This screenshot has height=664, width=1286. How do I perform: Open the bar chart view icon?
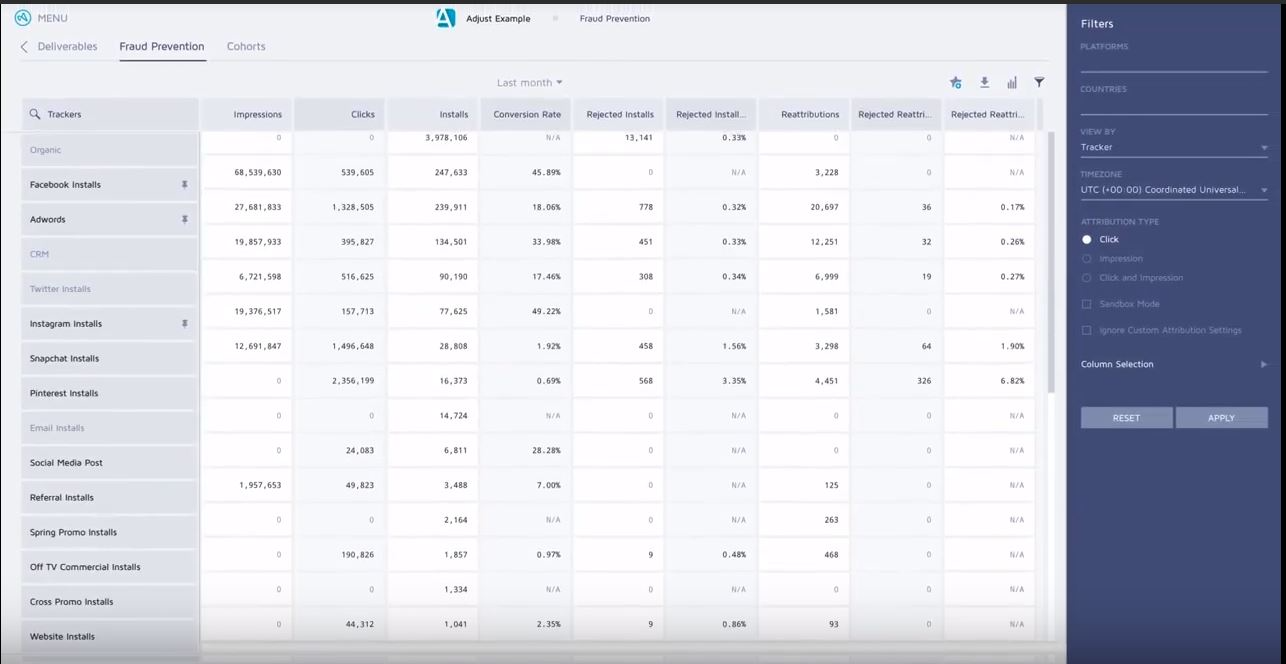click(1012, 83)
